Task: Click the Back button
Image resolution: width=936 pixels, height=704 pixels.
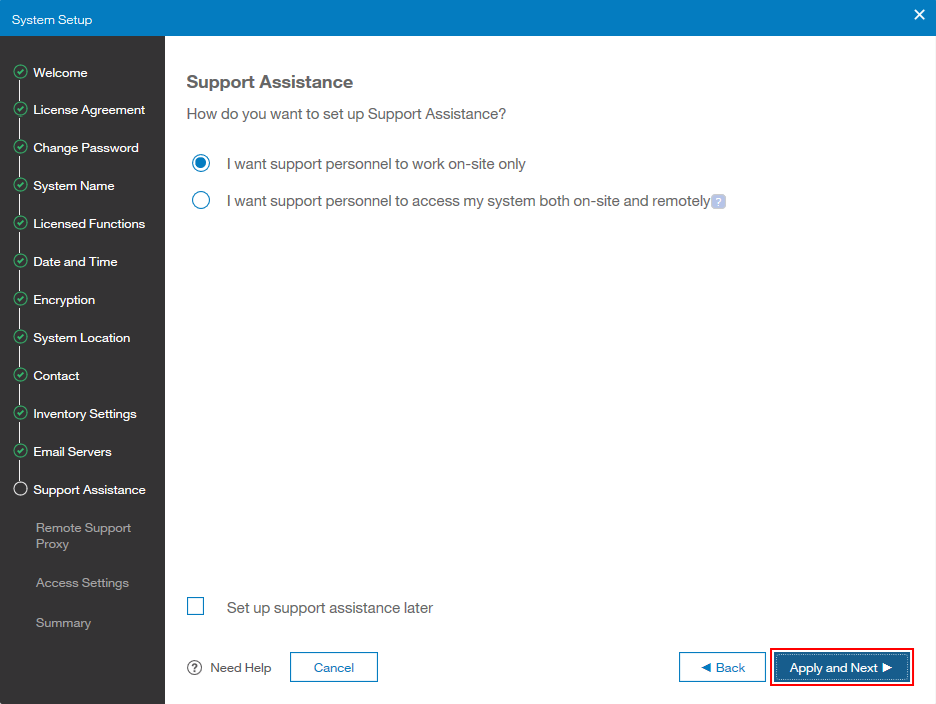Action: point(722,667)
